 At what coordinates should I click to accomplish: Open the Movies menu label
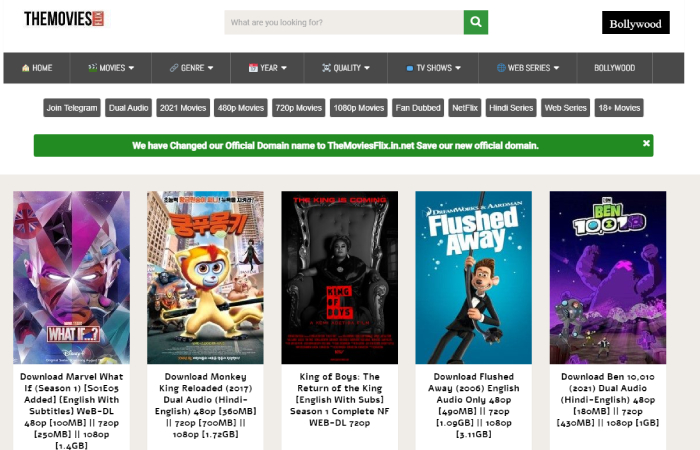pyautogui.click(x=112, y=68)
